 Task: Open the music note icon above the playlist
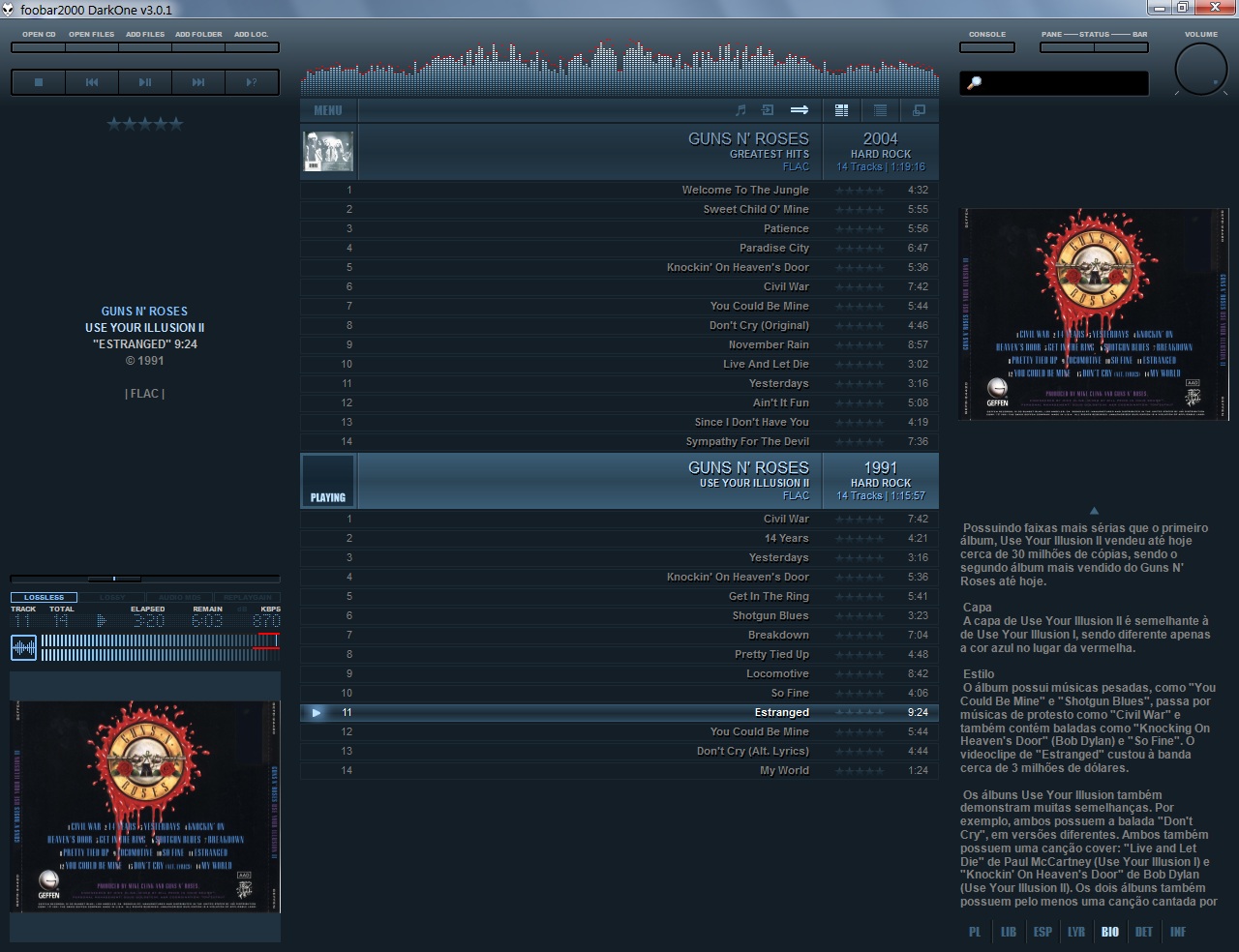[x=741, y=109]
